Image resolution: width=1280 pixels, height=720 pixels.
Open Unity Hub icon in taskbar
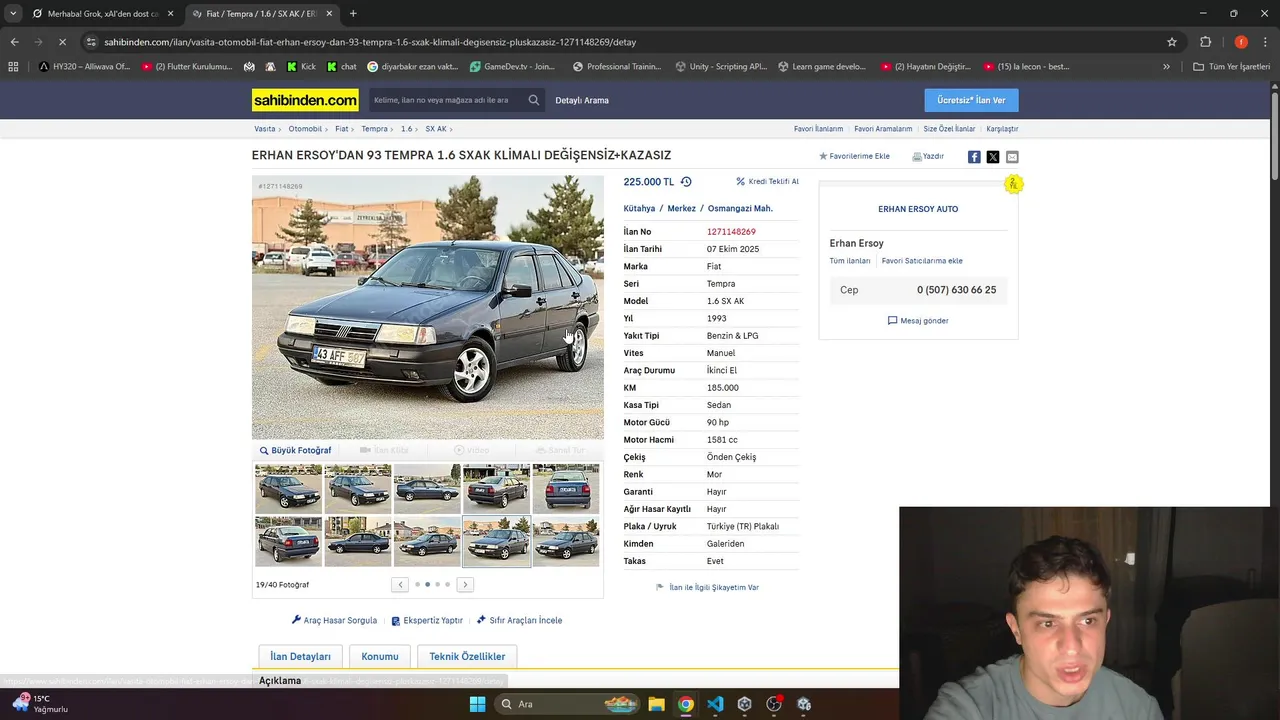[744, 704]
